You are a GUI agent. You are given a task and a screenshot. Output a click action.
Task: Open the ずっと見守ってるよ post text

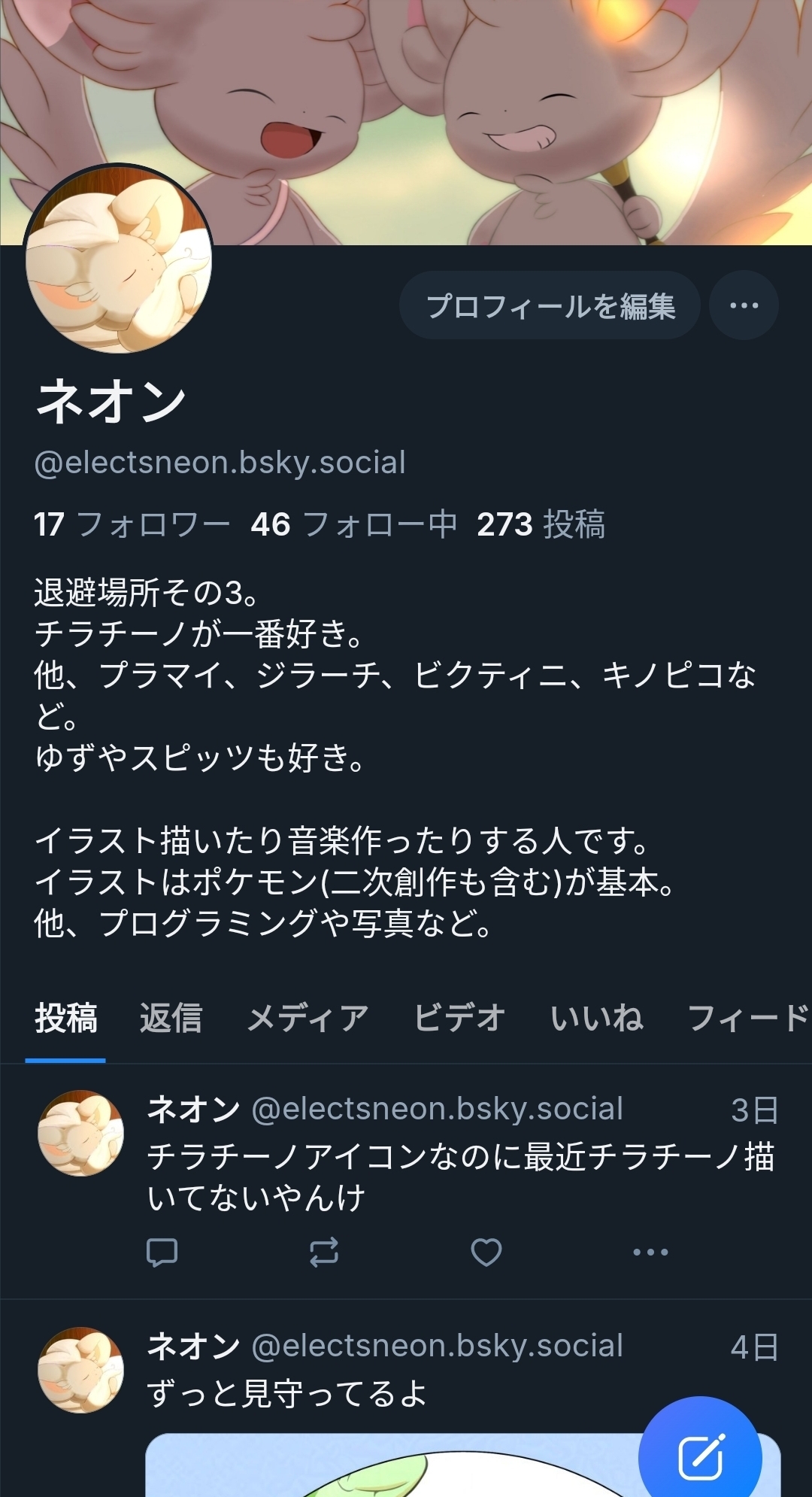coord(286,1394)
